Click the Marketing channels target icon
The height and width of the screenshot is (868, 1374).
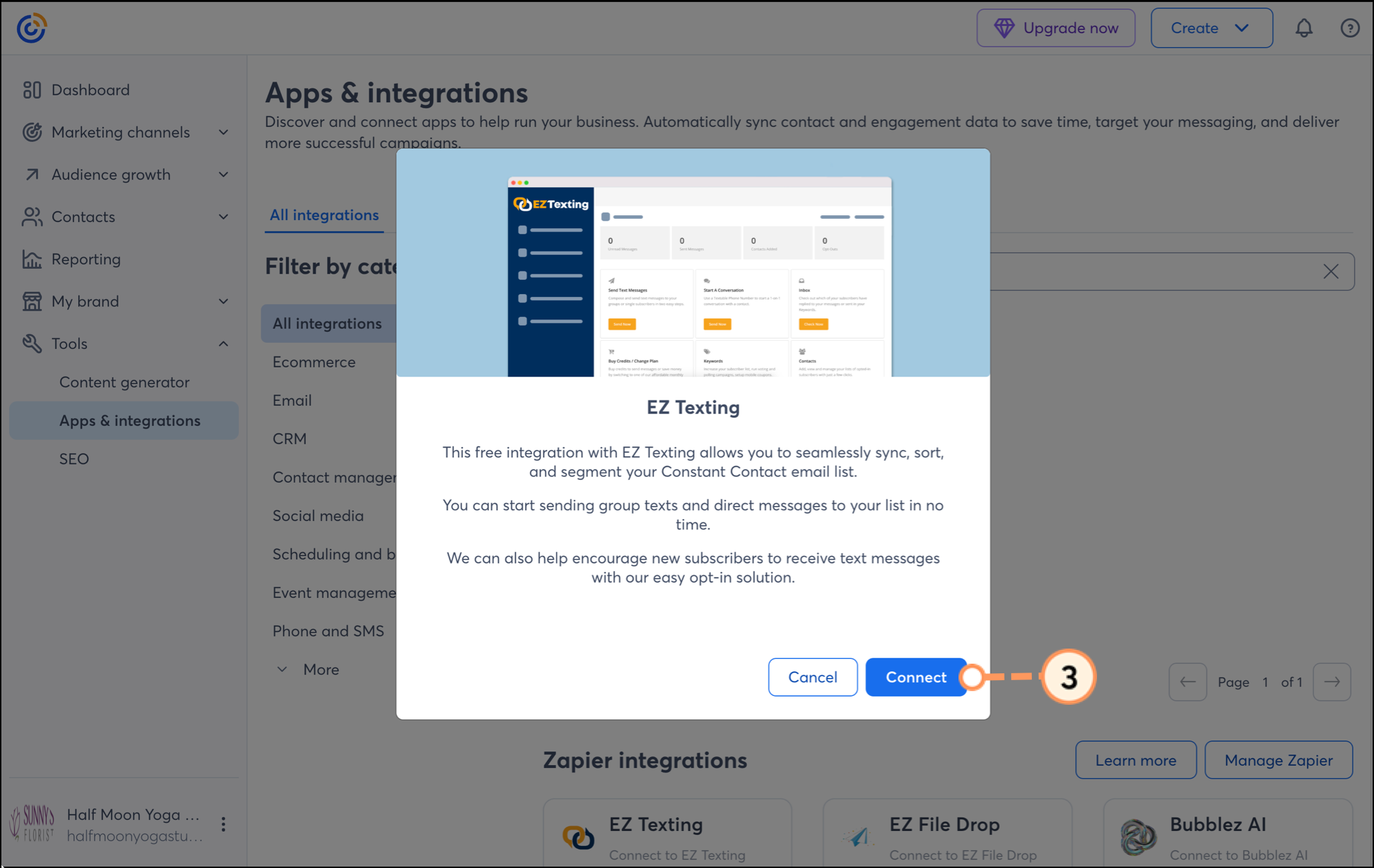pyautogui.click(x=32, y=132)
